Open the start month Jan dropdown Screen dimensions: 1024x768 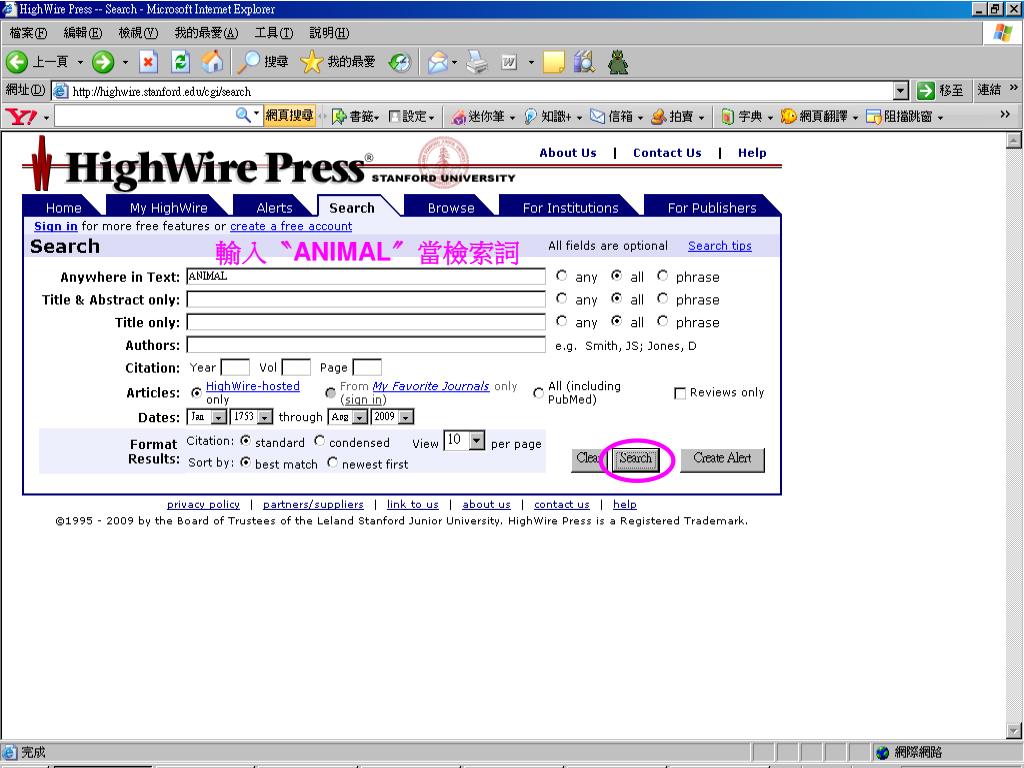pos(206,417)
